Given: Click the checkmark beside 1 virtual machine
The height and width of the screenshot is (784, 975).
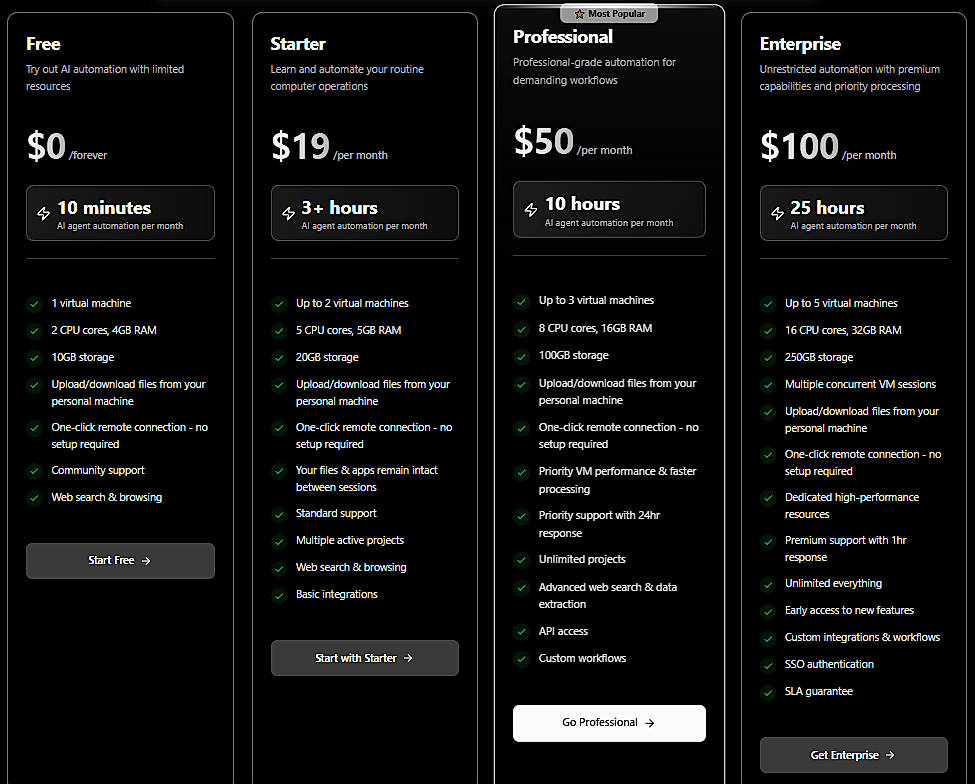Looking at the screenshot, I should (32, 303).
